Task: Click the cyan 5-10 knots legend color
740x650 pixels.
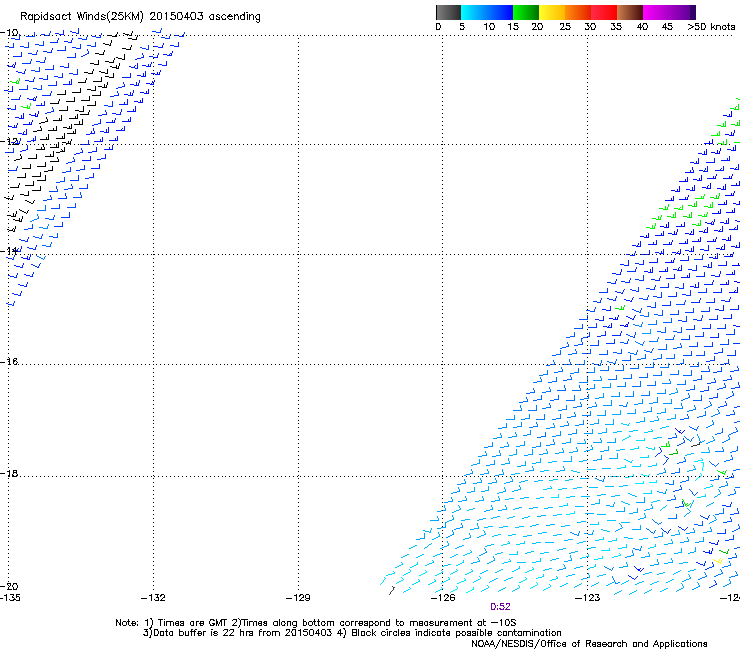Action: click(x=474, y=12)
